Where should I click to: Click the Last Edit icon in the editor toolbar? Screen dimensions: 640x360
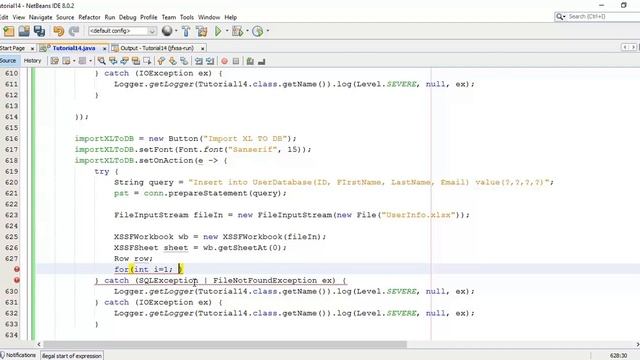55,61
